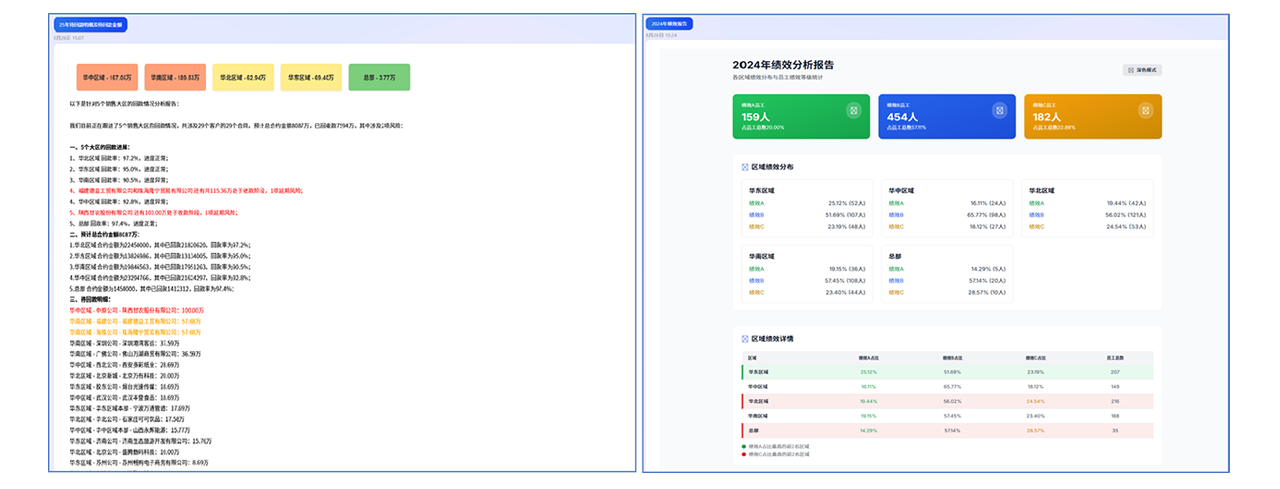Select the 华北区域 yellow swatch tile
The height and width of the screenshot is (489, 1280).
click(242, 76)
